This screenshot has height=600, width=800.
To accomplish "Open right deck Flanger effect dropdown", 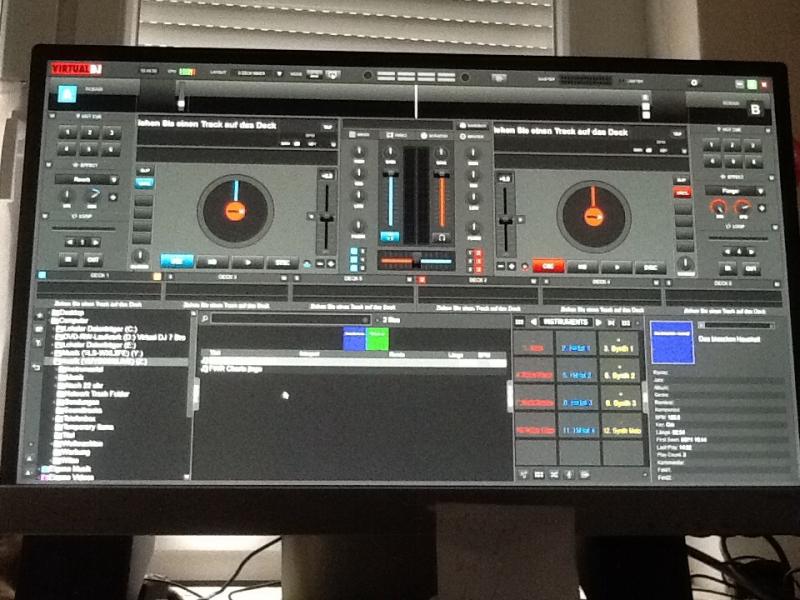I will click(760, 191).
